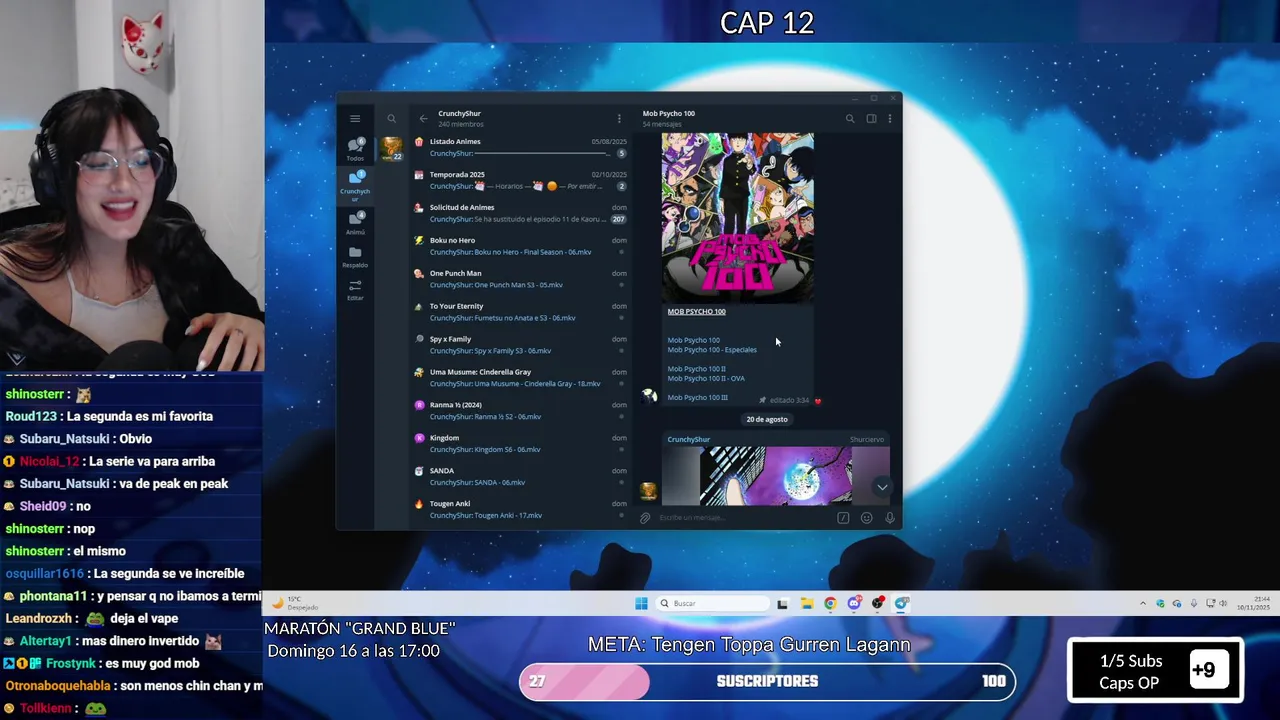Click the Mob Psycho 100 topic title header

click(x=668, y=113)
